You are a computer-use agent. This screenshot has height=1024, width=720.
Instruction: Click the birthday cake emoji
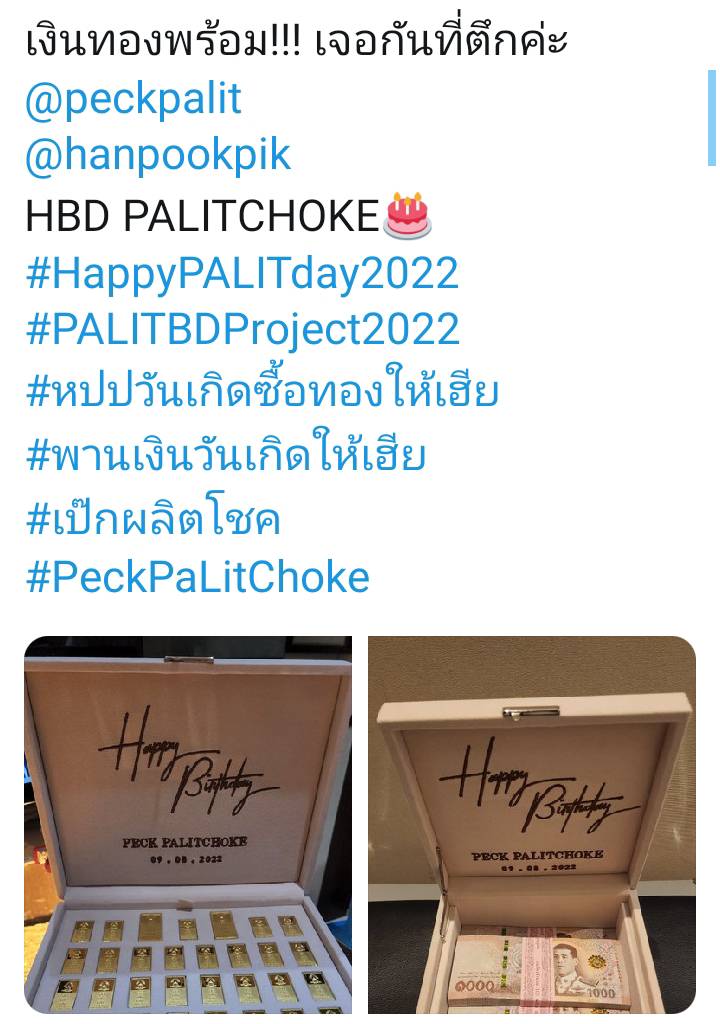[408, 214]
